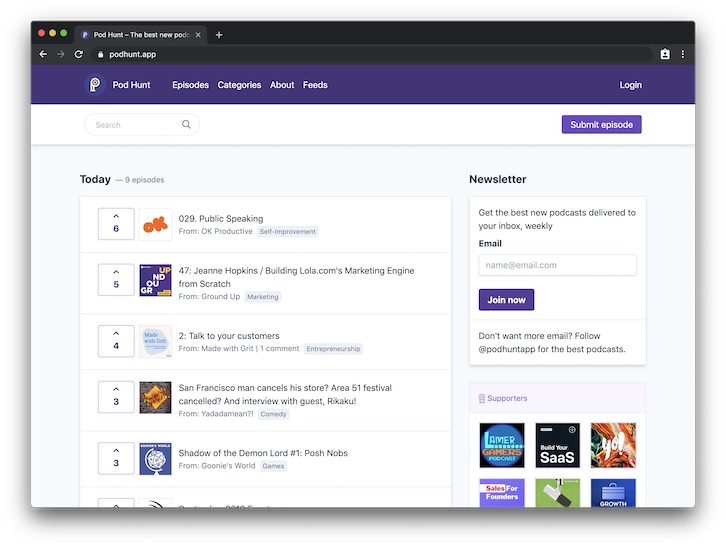Open Ground Up podcast artwork
Screen dimensions: 726x548
[156, 280]
